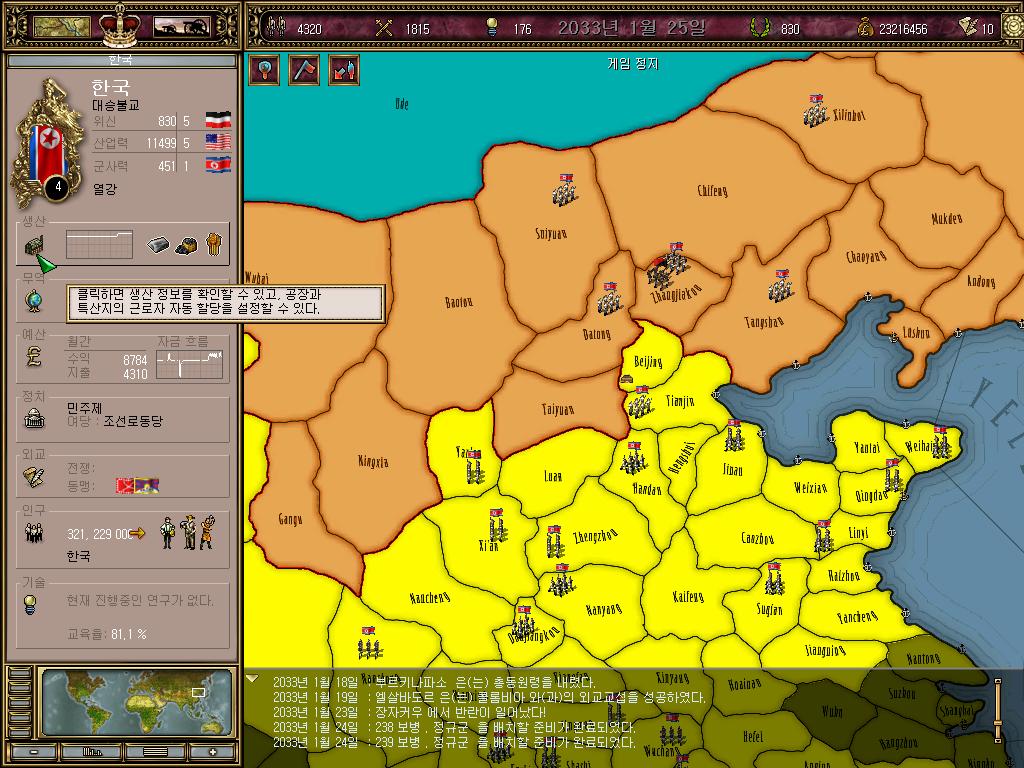Zoom in with the plus button
Image resolution: width=1024 pixels, height=768 pixels.
212,752
